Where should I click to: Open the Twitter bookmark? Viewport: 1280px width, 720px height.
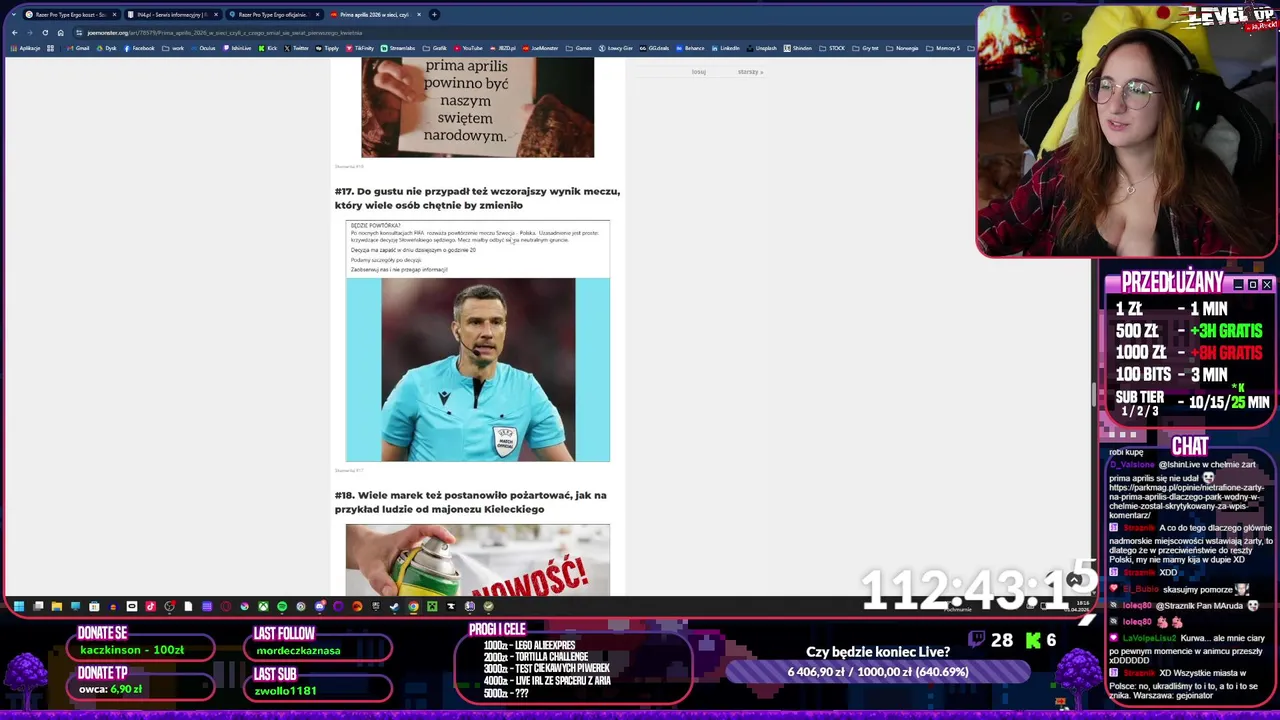(x=296, y=48)
